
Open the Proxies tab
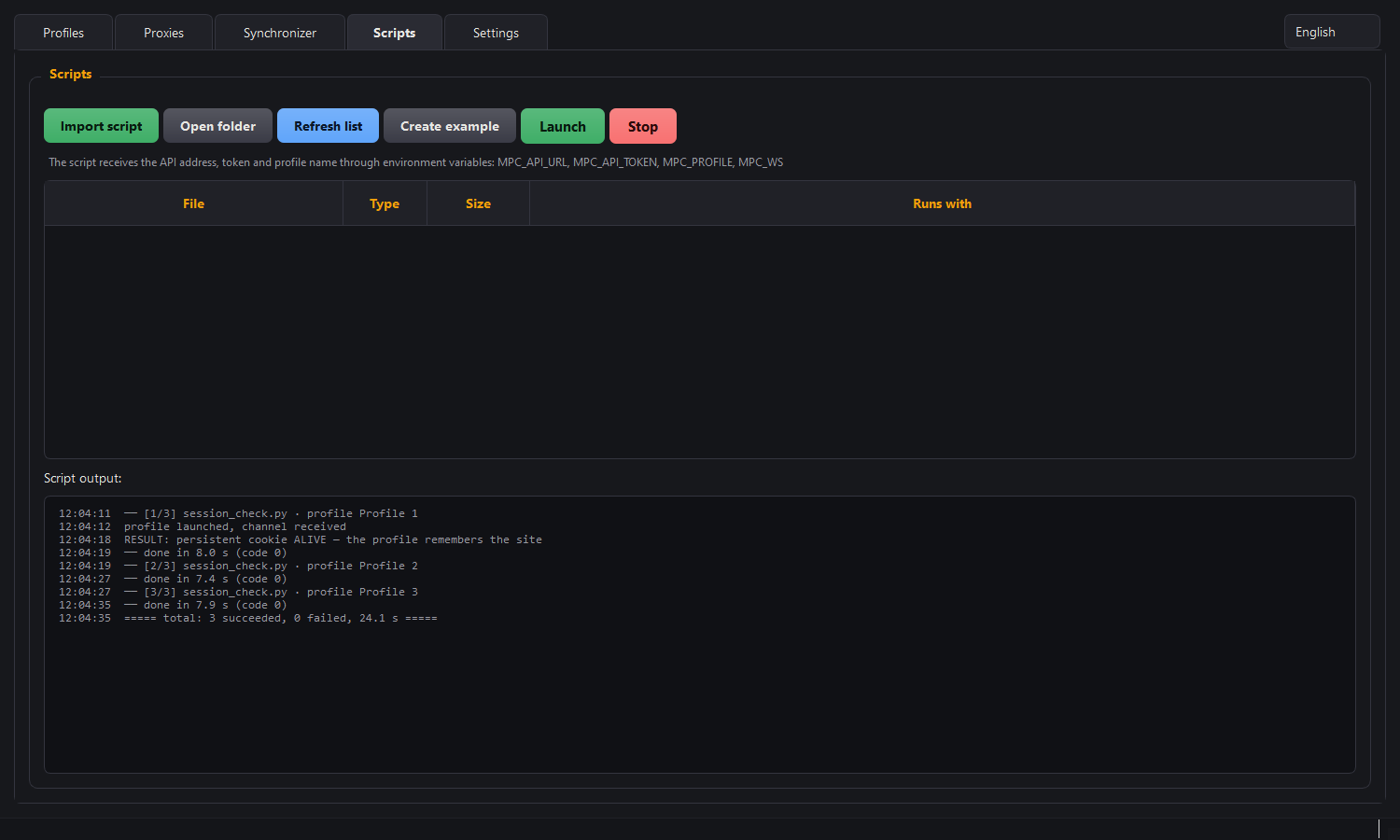(163, 33)
